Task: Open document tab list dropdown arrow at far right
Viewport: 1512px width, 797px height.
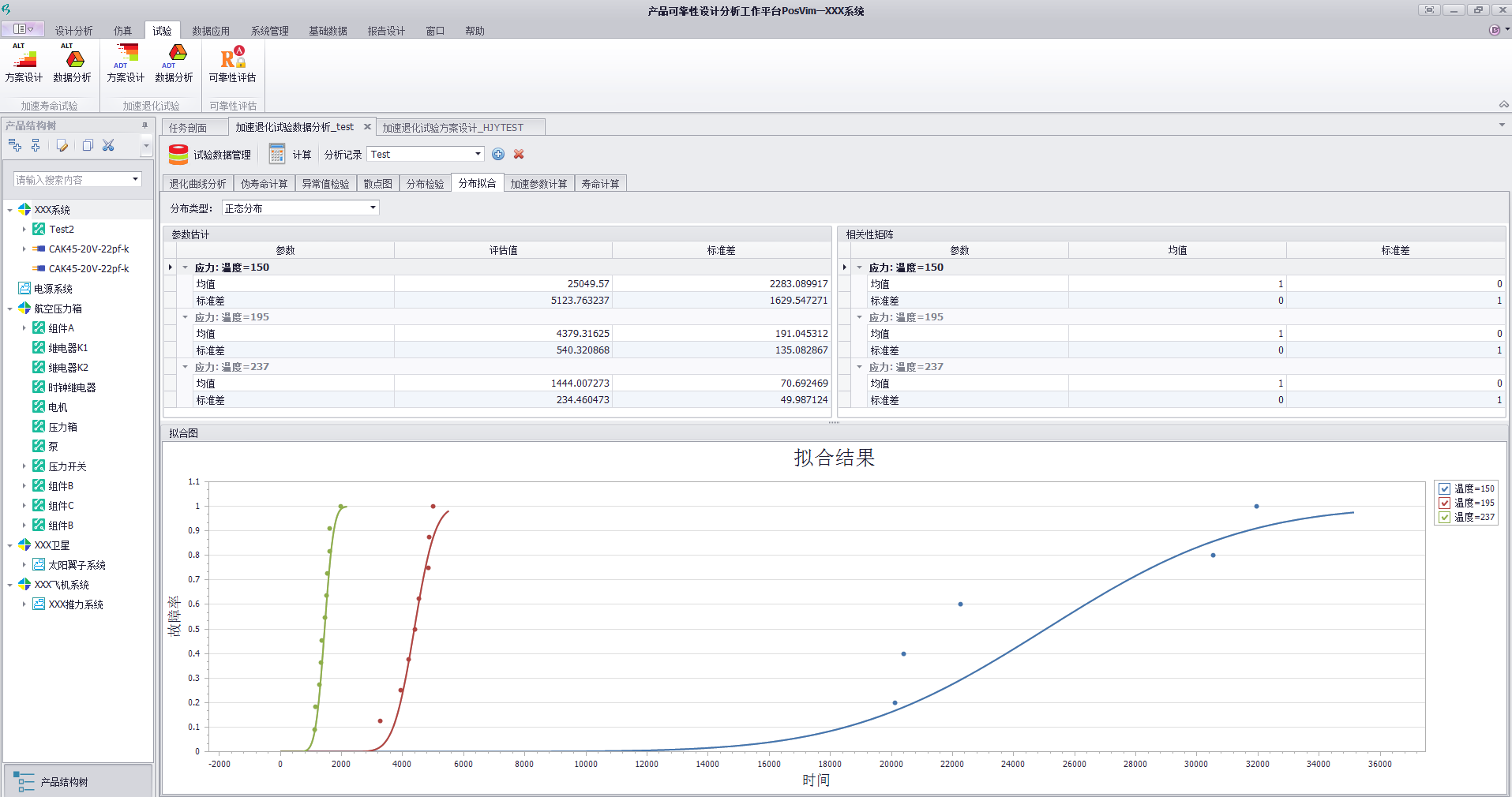Action: [1501, 125]
